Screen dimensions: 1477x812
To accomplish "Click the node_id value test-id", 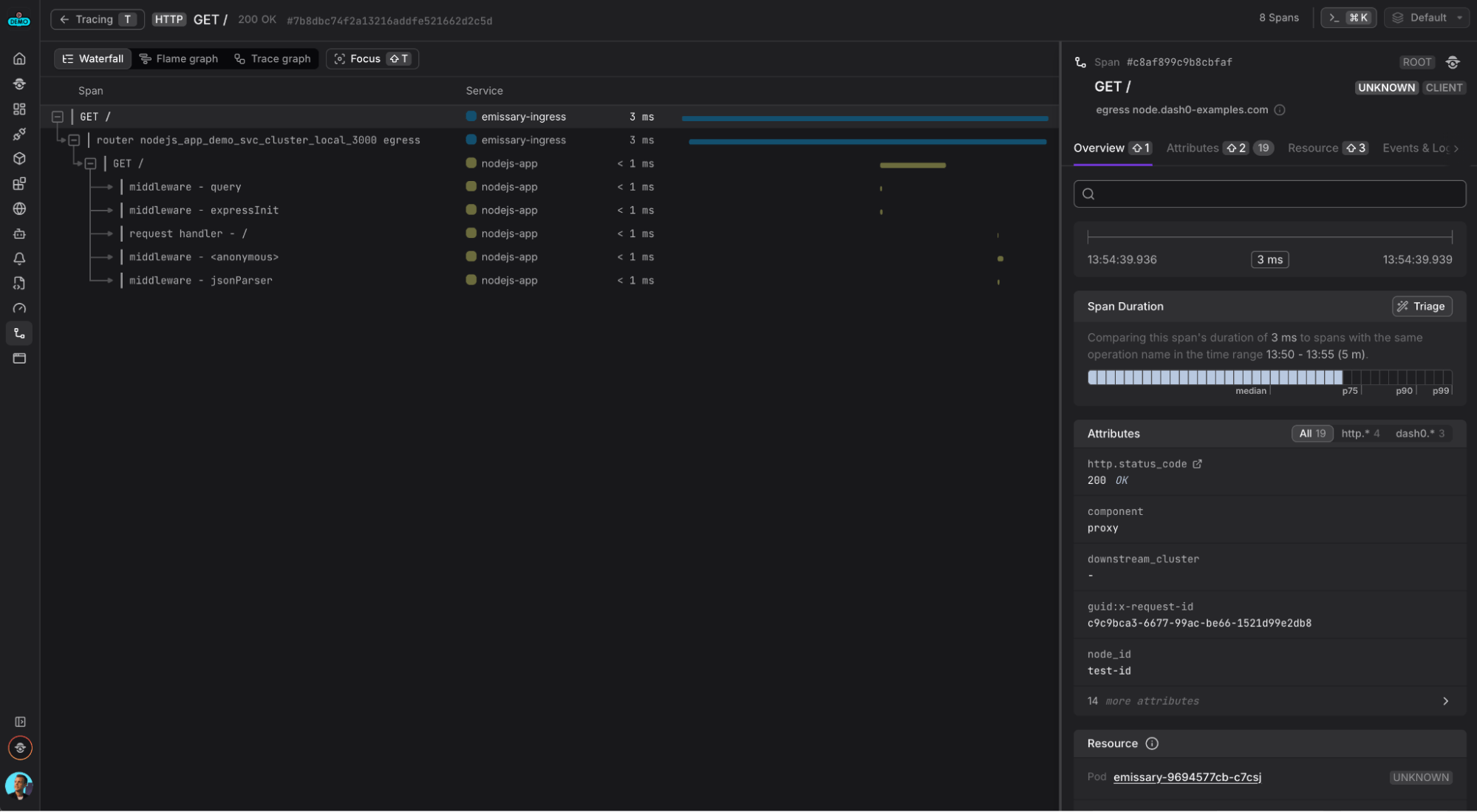I will [1109, 671].
